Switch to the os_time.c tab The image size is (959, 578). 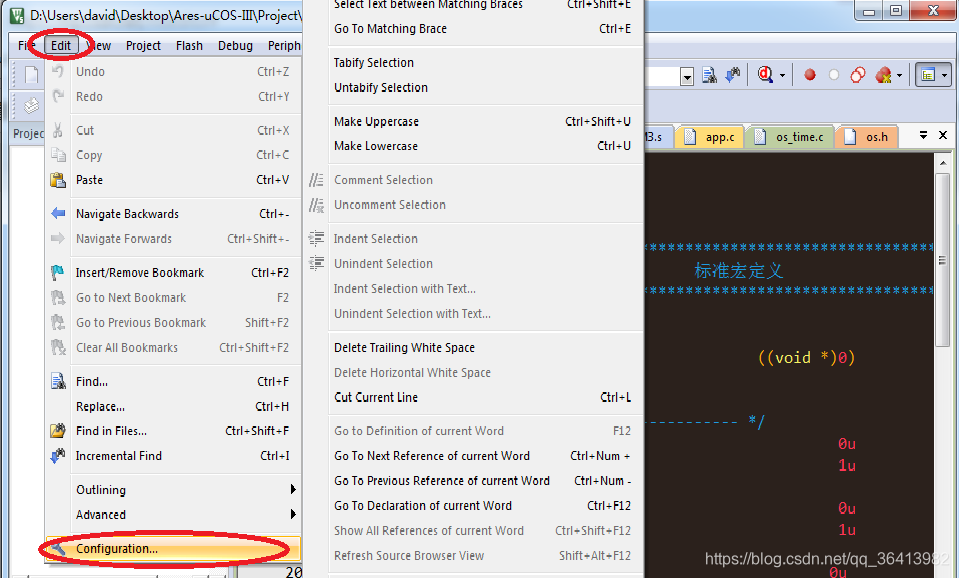pos(790,137)
